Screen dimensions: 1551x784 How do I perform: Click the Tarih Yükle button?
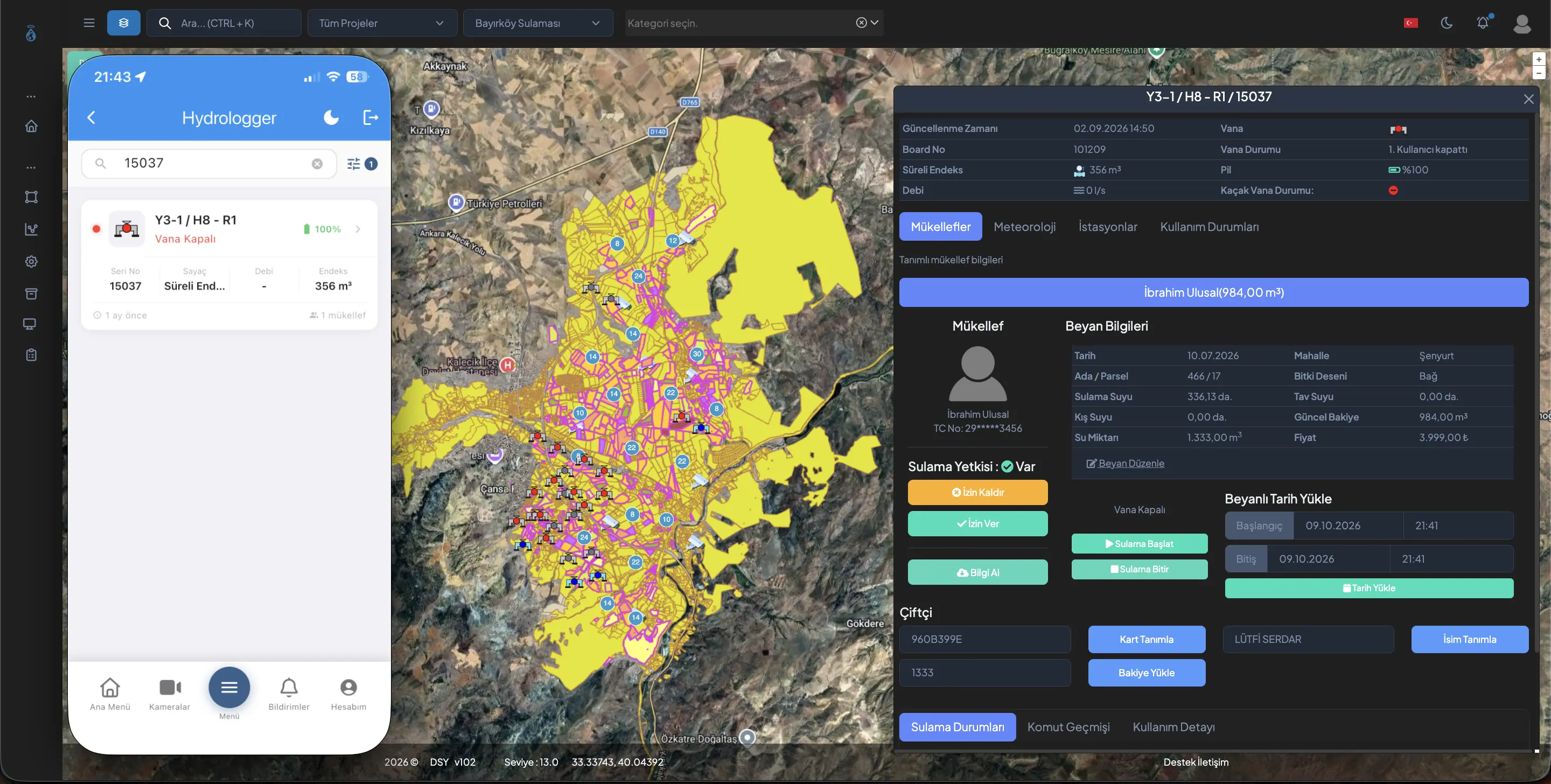(1368, 587)
